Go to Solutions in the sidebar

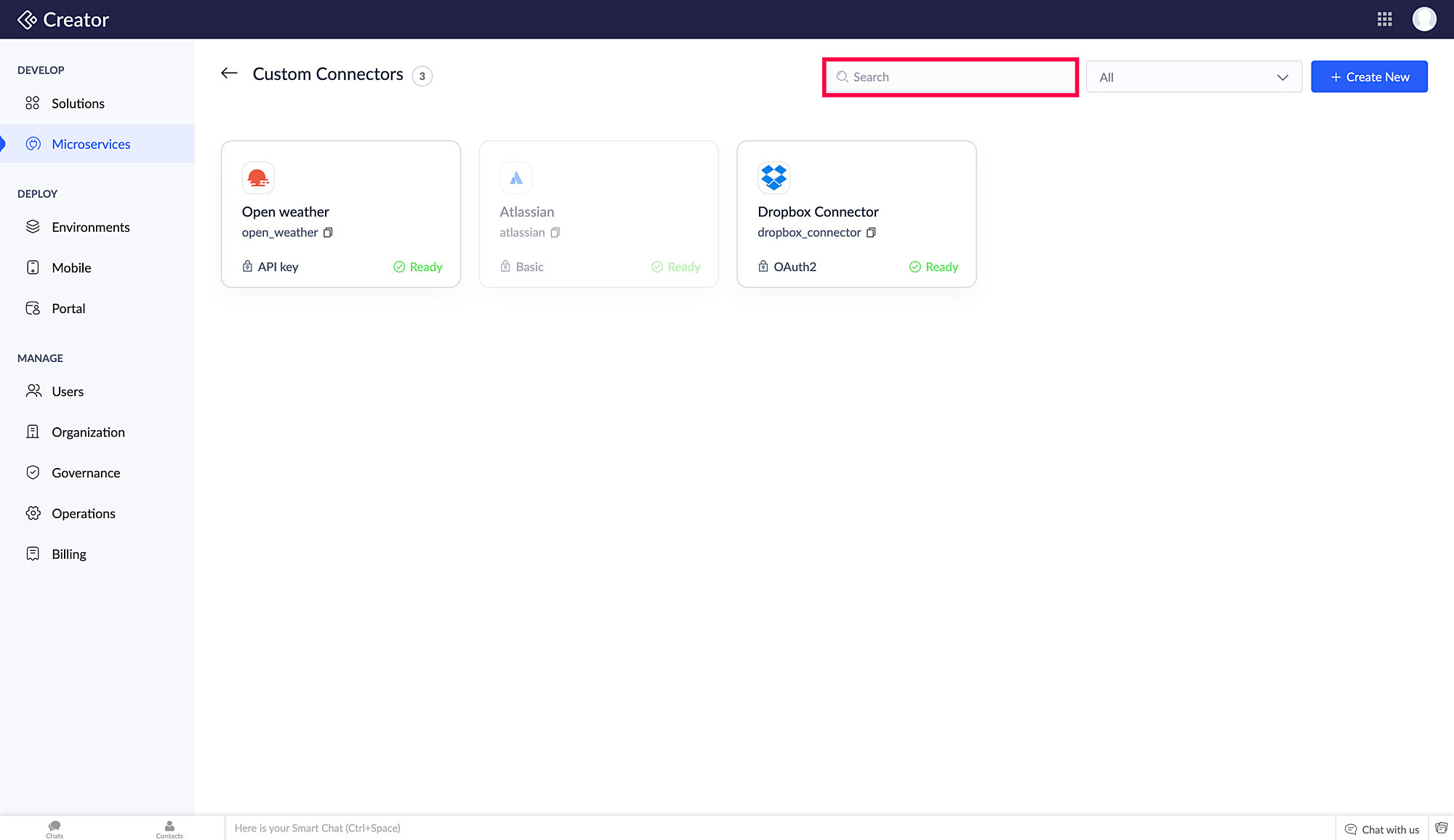(78, 103)
